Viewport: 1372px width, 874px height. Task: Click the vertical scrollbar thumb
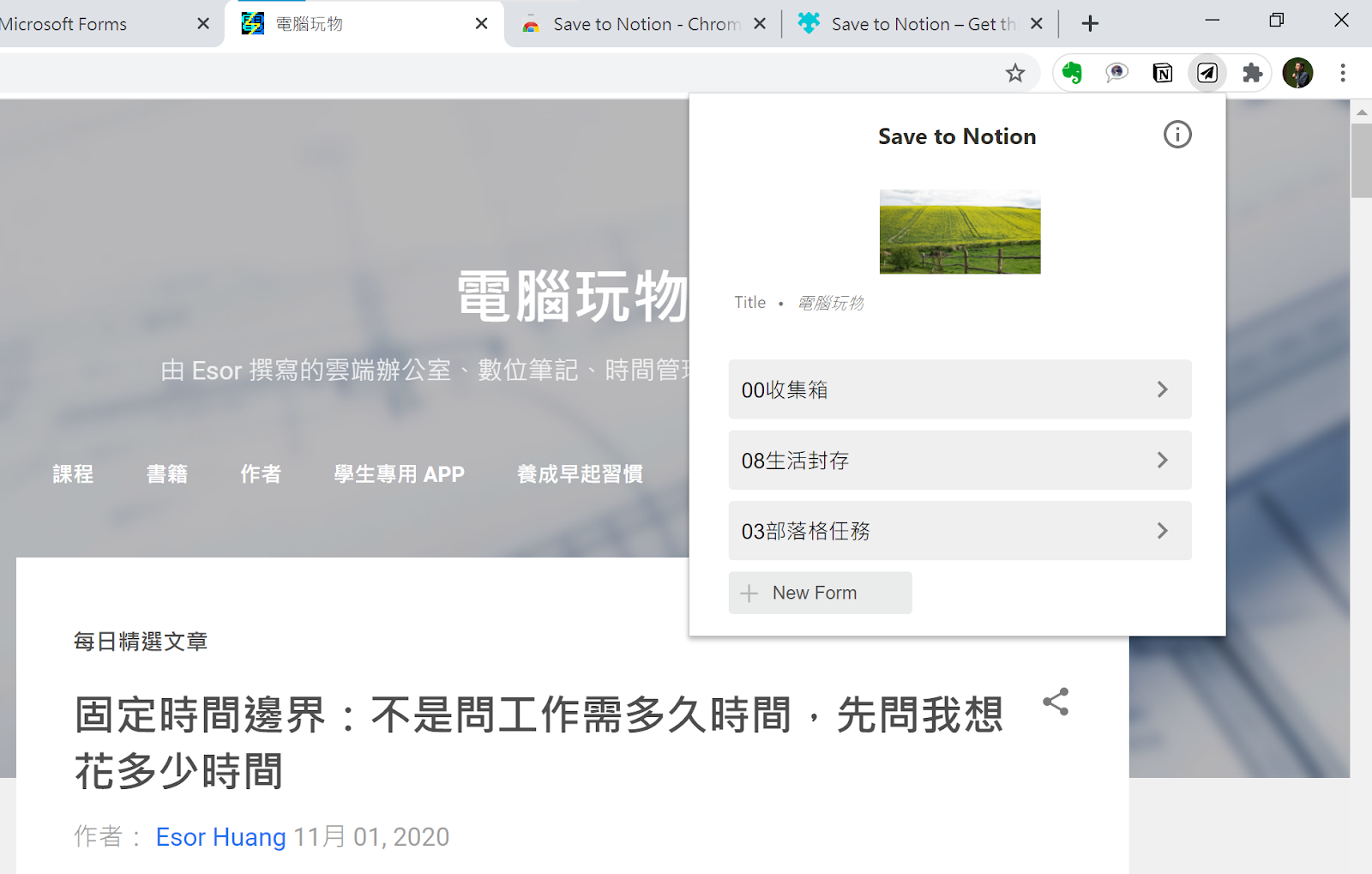tap(1361, 160)
